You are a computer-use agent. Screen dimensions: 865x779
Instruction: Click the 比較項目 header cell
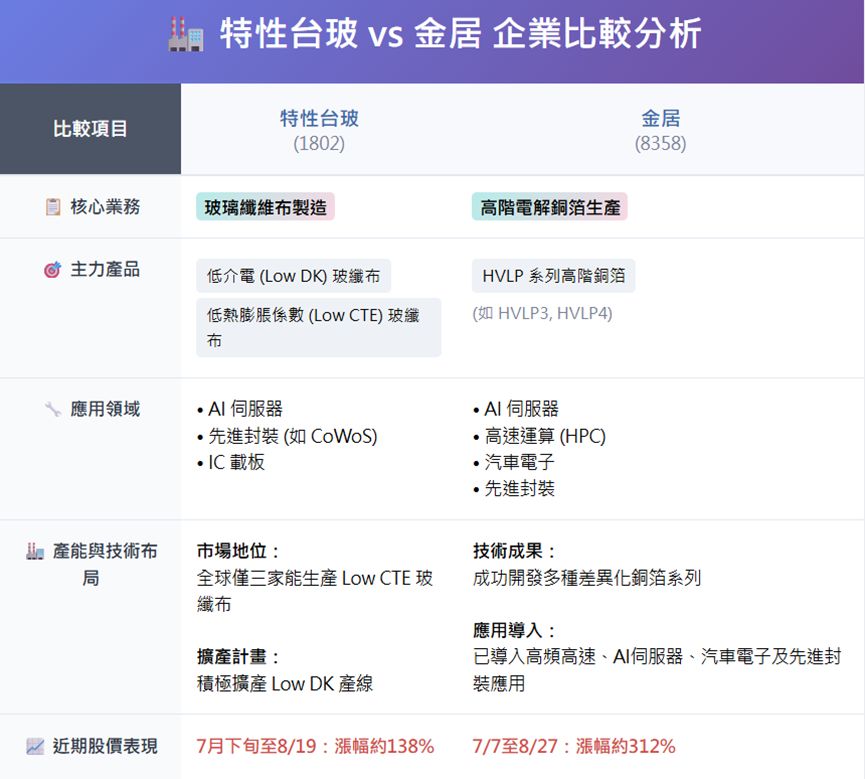click(x=90, y=129)
